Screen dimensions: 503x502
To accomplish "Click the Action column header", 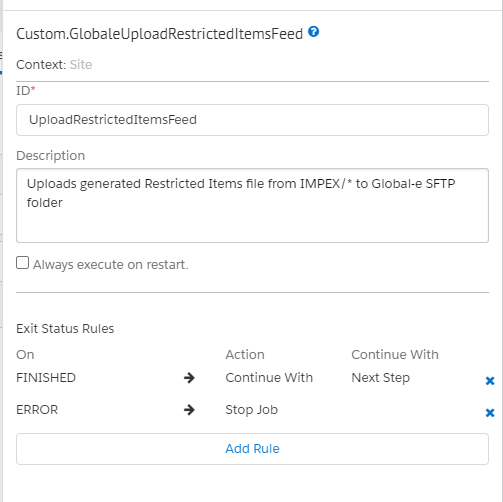I will pyautogui.click(x=245, y=355).
